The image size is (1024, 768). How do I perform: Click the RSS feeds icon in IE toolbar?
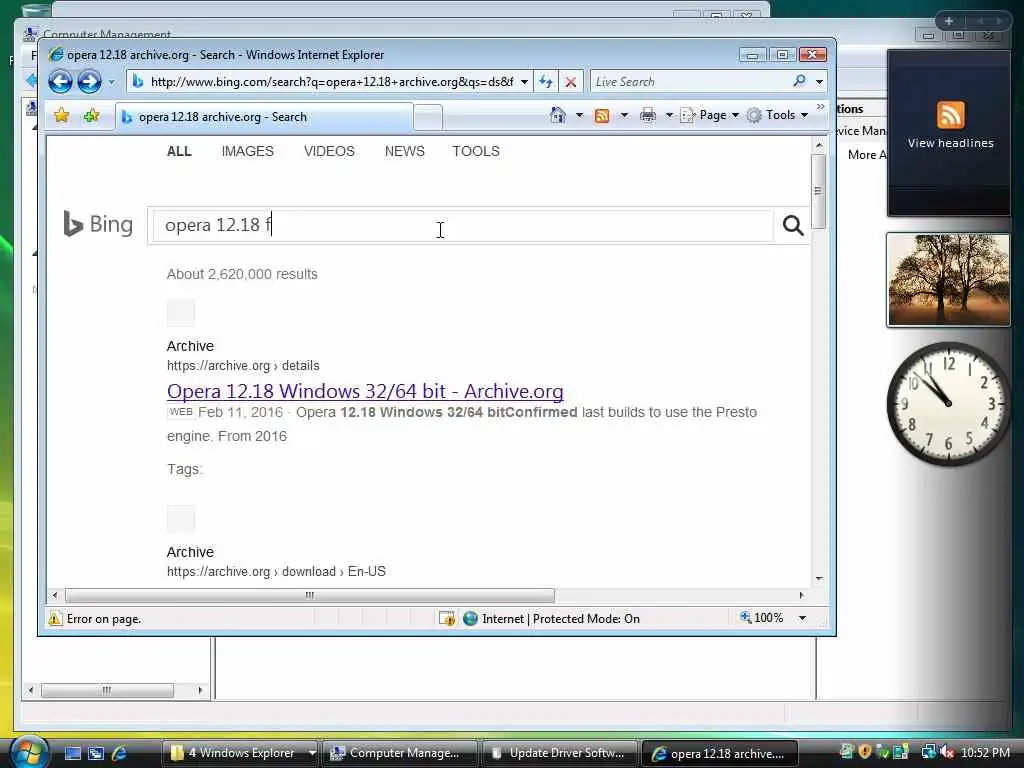pos(602,116)
